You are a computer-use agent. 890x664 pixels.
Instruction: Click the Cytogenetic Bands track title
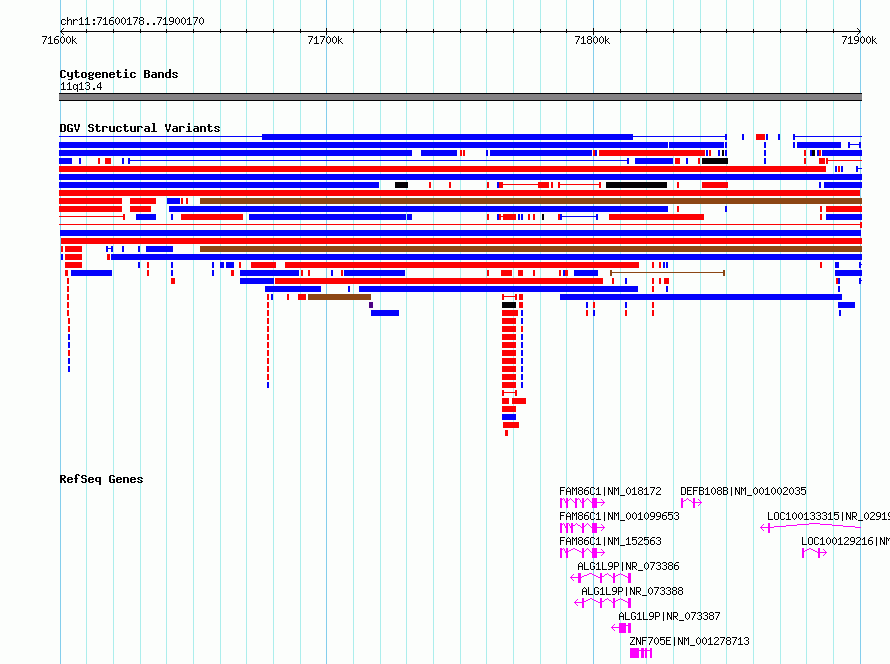[119, 74]
